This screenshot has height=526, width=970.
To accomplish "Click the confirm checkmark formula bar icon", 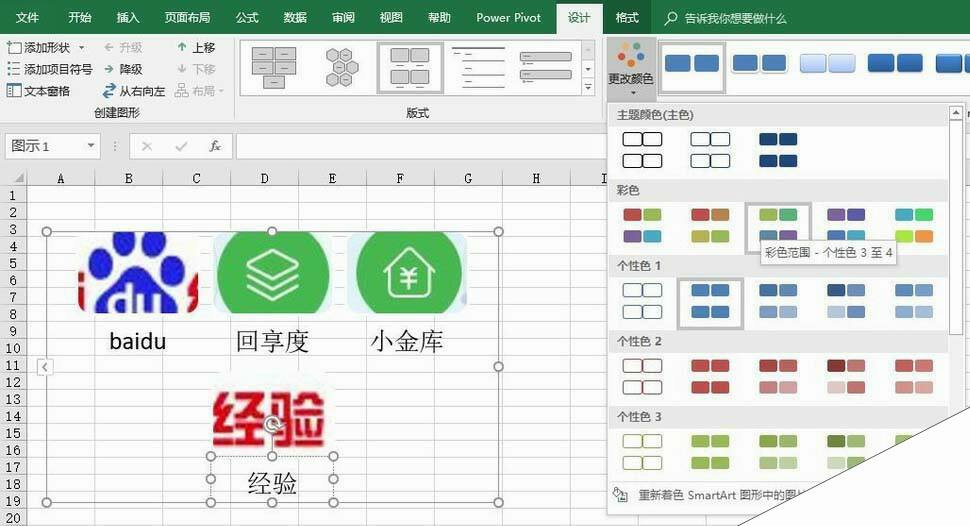I will [x=181, y=146].
